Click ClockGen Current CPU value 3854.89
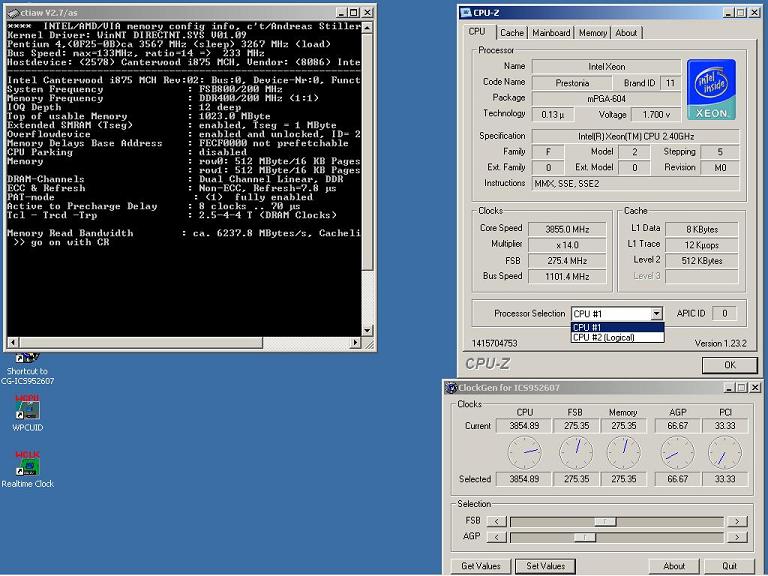Image resolution: width=768 pixels, height=576 pixels. point(524,426)
